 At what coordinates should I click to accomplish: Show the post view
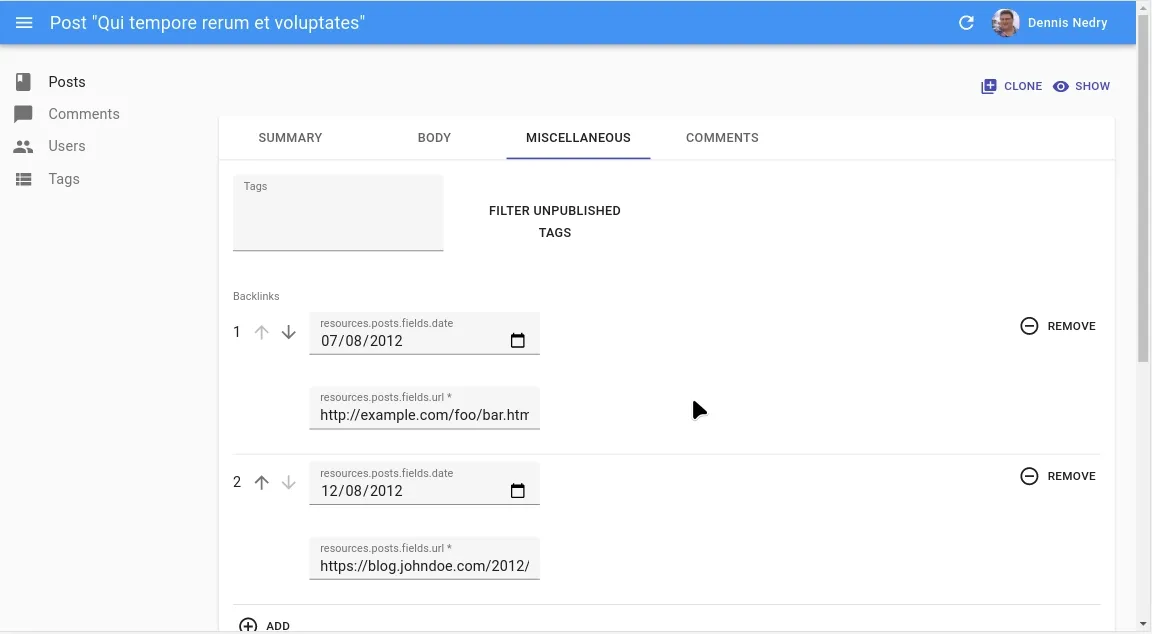[x=1081, y=86]
